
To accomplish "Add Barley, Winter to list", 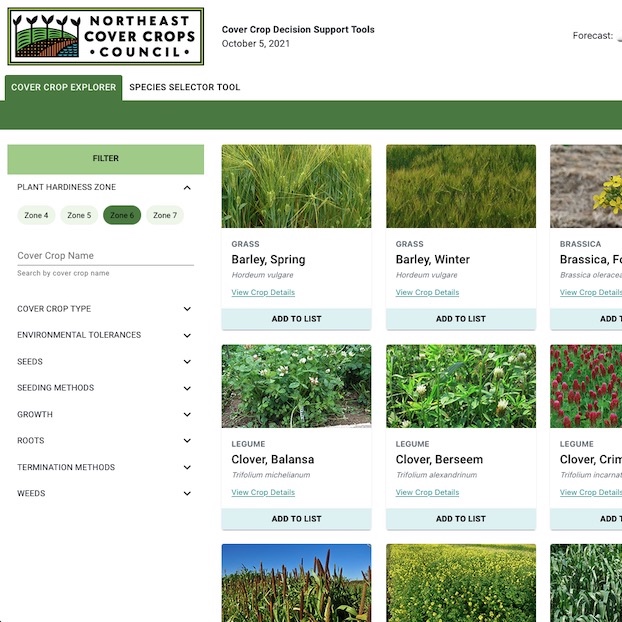I will click(461, 319).
